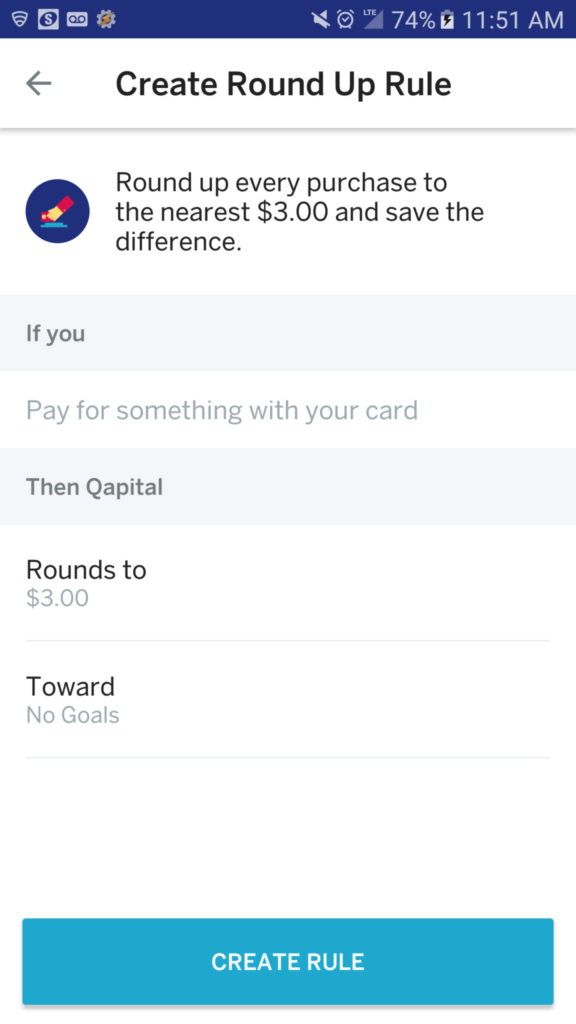576x1024 pixels.
Task: Tap the muted sound status icon
Action: coord(320,20)
